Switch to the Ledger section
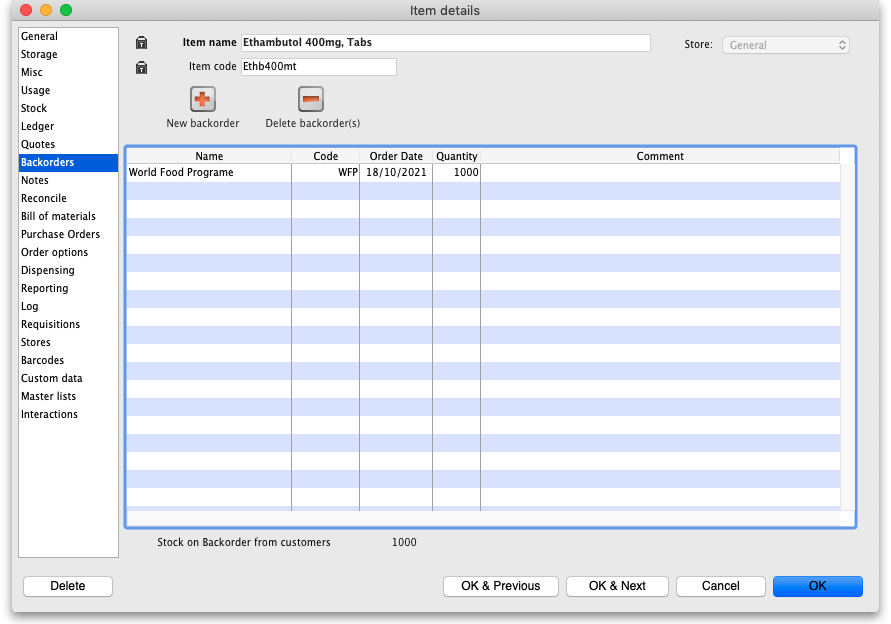 pos(38,126)
